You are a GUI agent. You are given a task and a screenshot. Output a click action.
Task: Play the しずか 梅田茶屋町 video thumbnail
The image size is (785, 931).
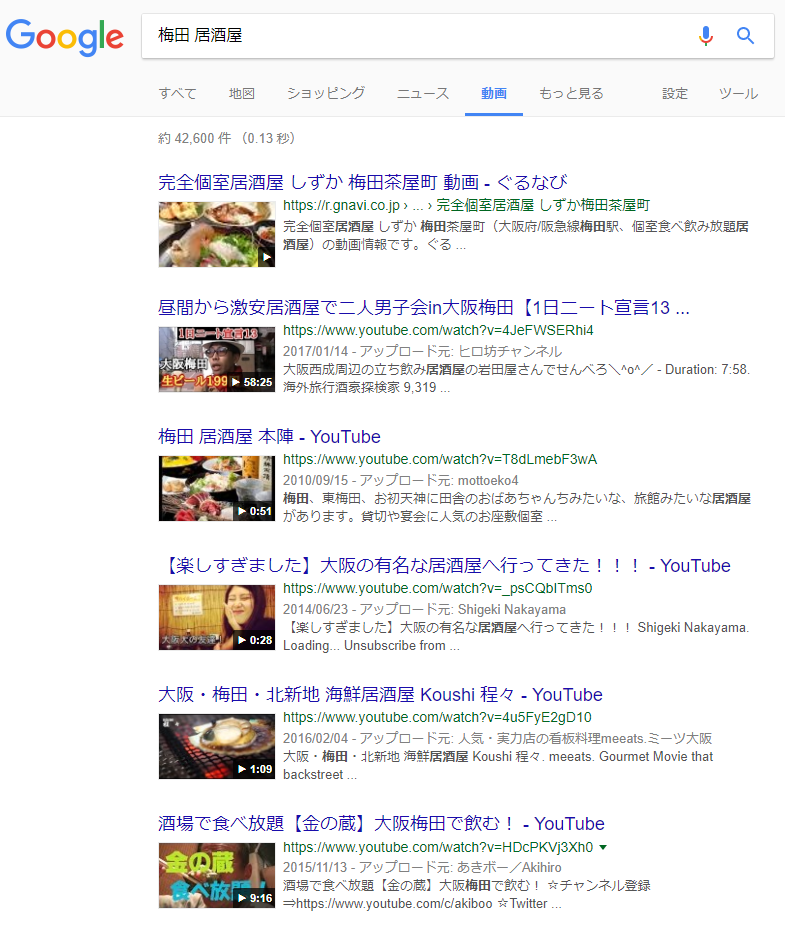pos(217,234)
